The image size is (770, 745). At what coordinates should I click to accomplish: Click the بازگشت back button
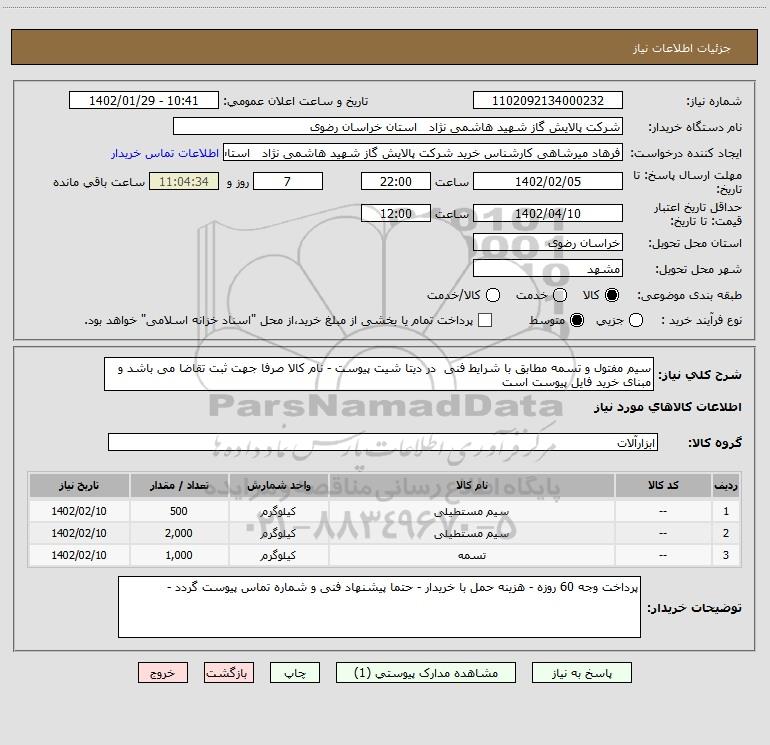pyautogui.click(x=229, y=674)
